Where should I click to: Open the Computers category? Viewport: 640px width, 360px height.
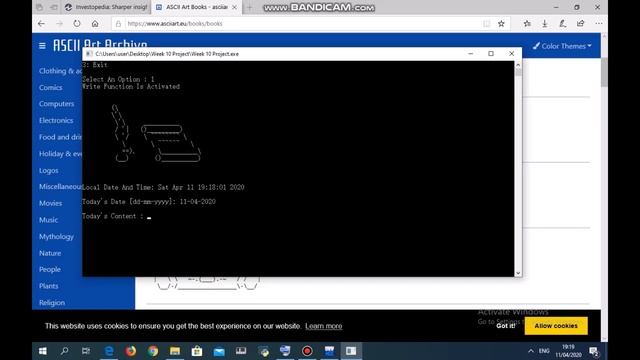click(x=57, y=104)
